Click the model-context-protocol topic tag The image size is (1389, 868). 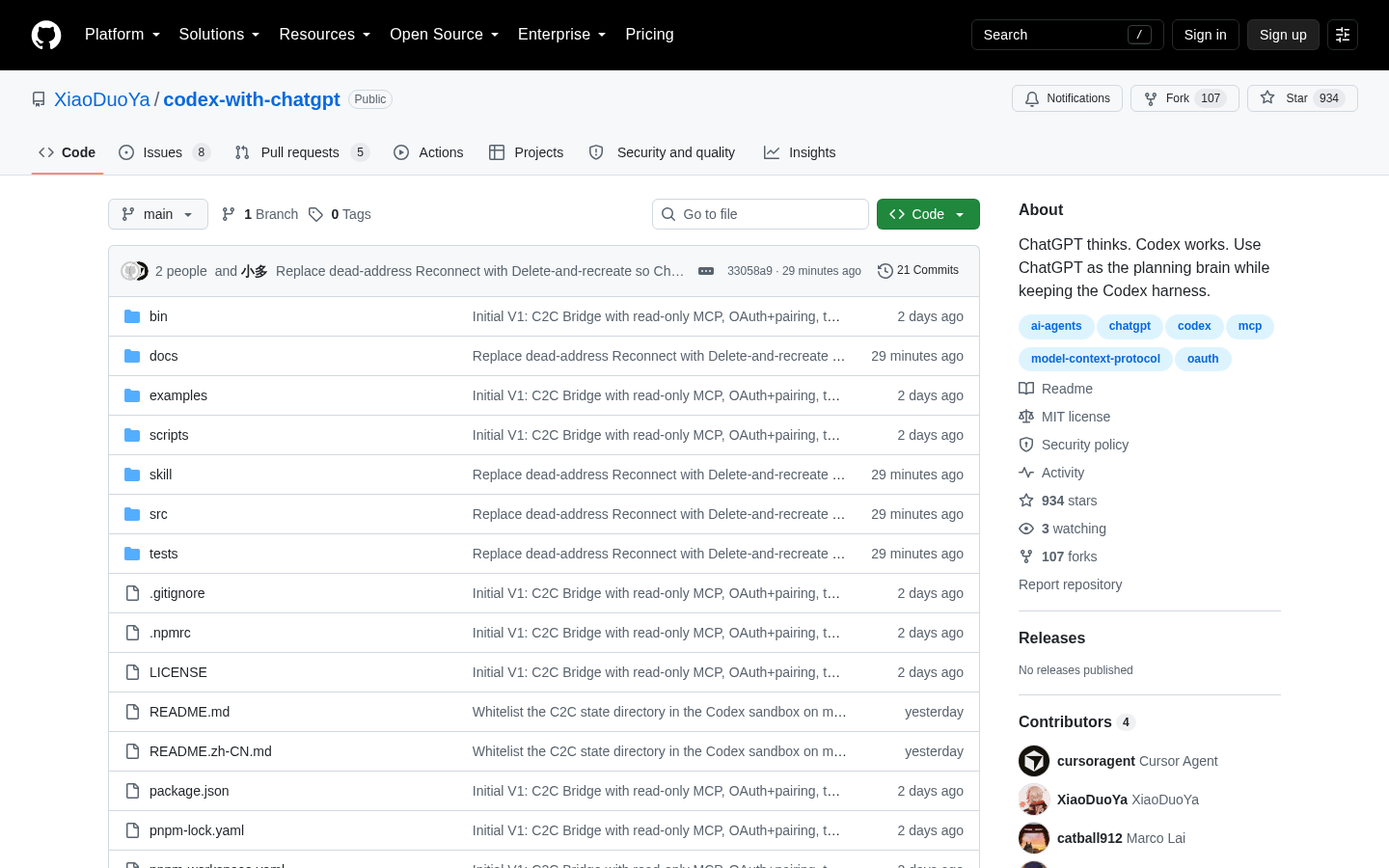[1096, 359]
